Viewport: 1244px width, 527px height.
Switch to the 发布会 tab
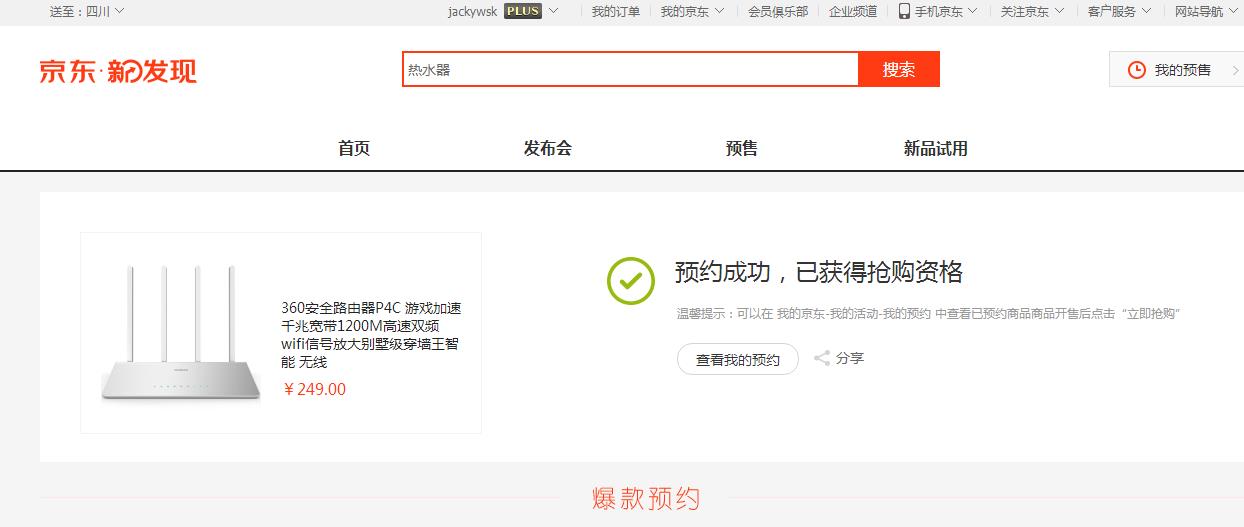point(547,148)
